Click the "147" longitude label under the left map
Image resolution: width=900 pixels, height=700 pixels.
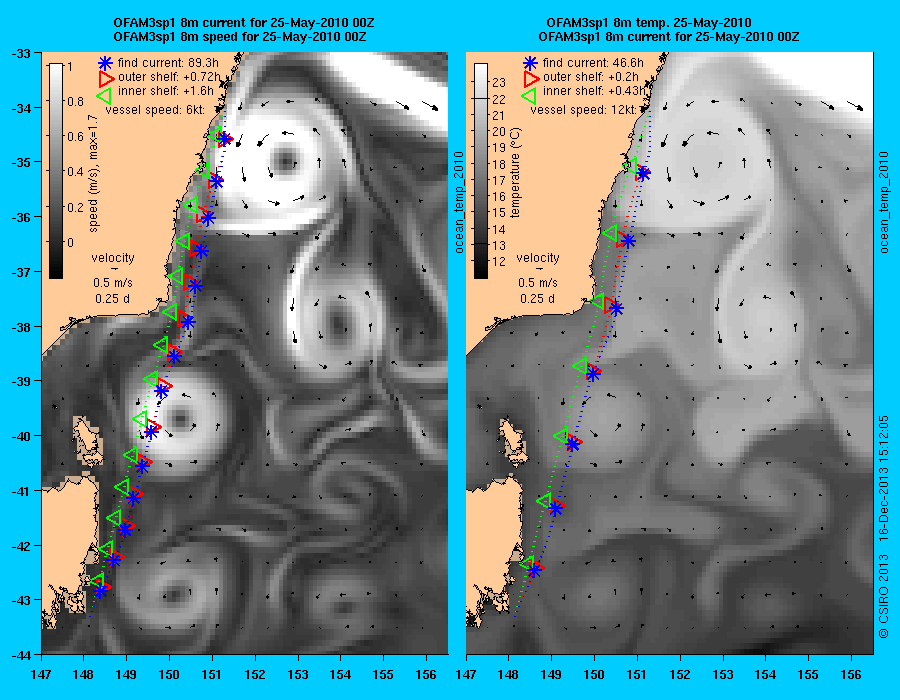click(41, 675)
